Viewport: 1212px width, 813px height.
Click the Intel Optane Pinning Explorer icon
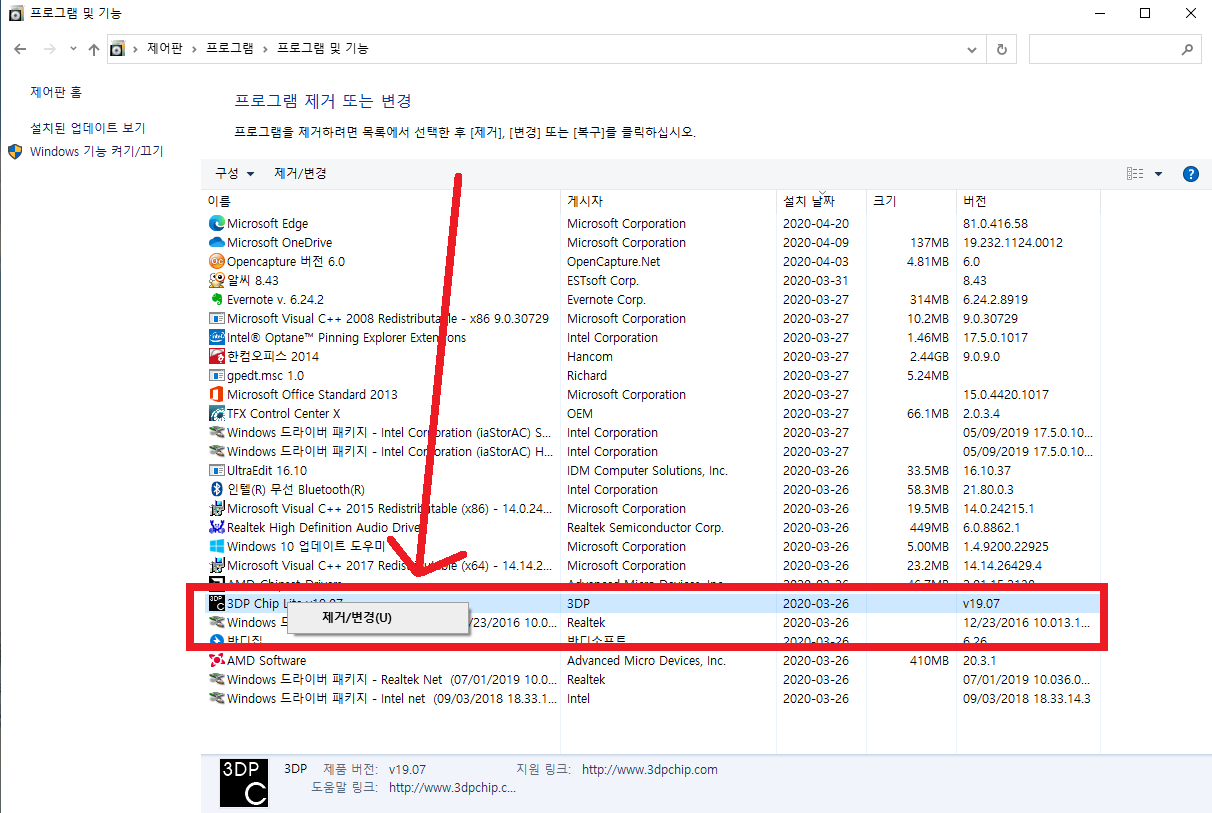tap(217, 338)
